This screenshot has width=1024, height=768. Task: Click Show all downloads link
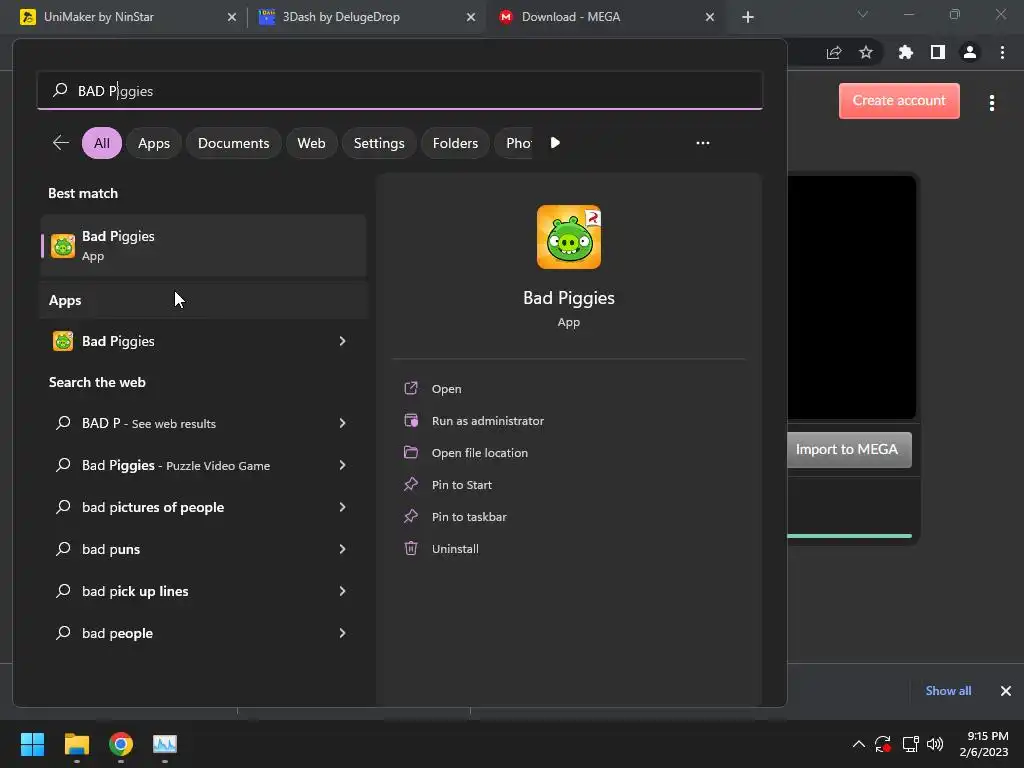pos(948,690)
